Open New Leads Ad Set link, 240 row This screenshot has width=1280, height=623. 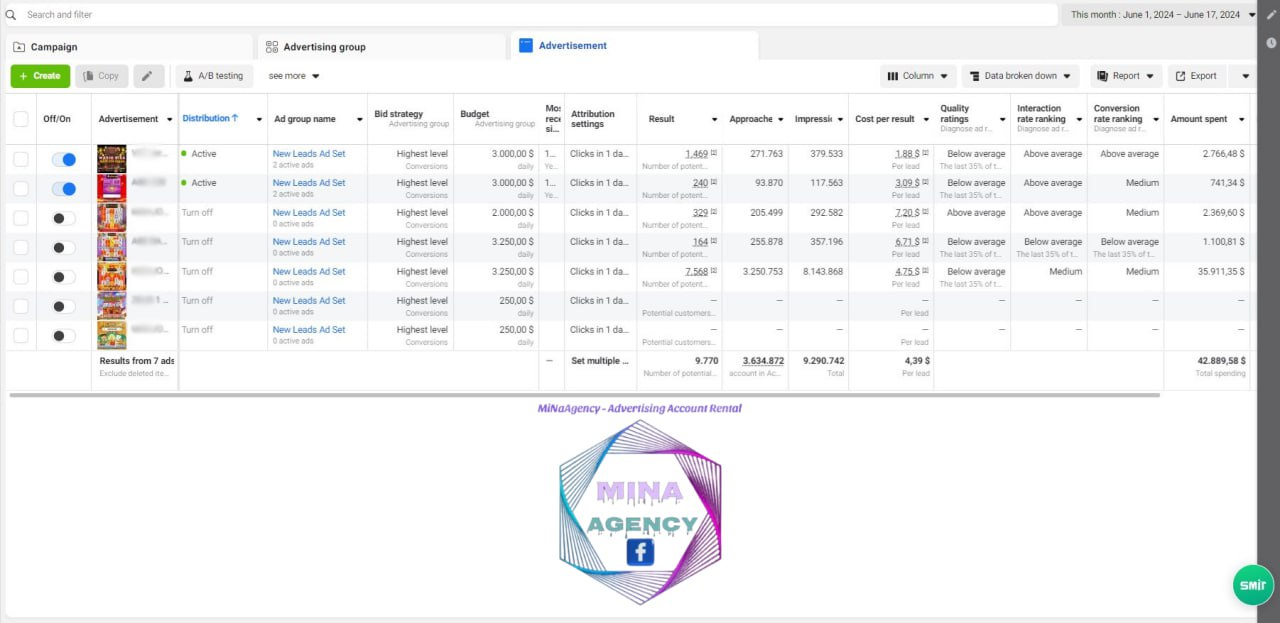309,183
